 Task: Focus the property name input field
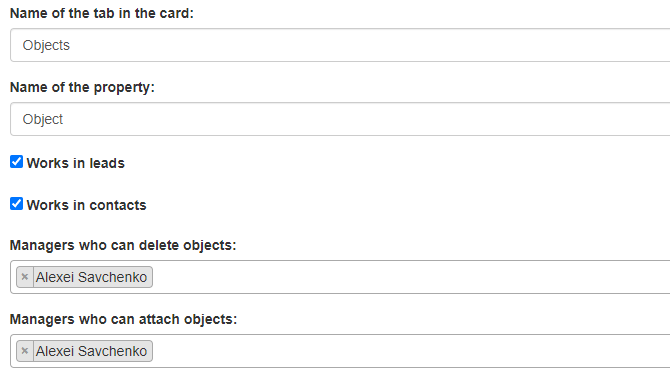(x=340, y=119)
